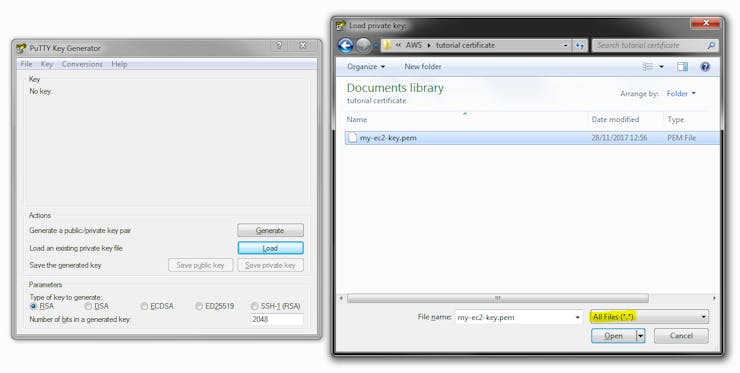
Task: Click the search magnifier icon
Action: [x=711, y=45]
